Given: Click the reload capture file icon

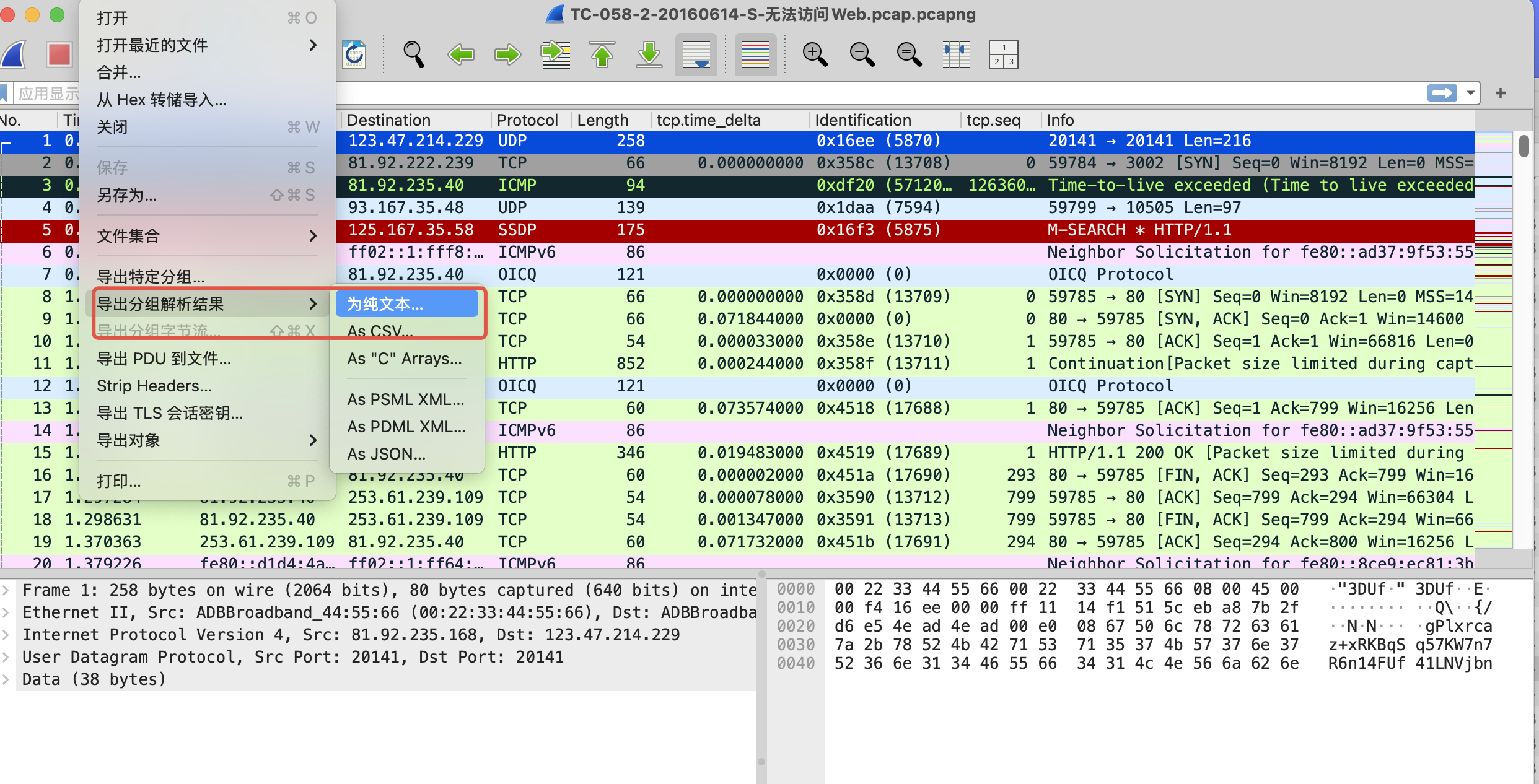Looking at the screenshot, I should [x=354, y=54].
